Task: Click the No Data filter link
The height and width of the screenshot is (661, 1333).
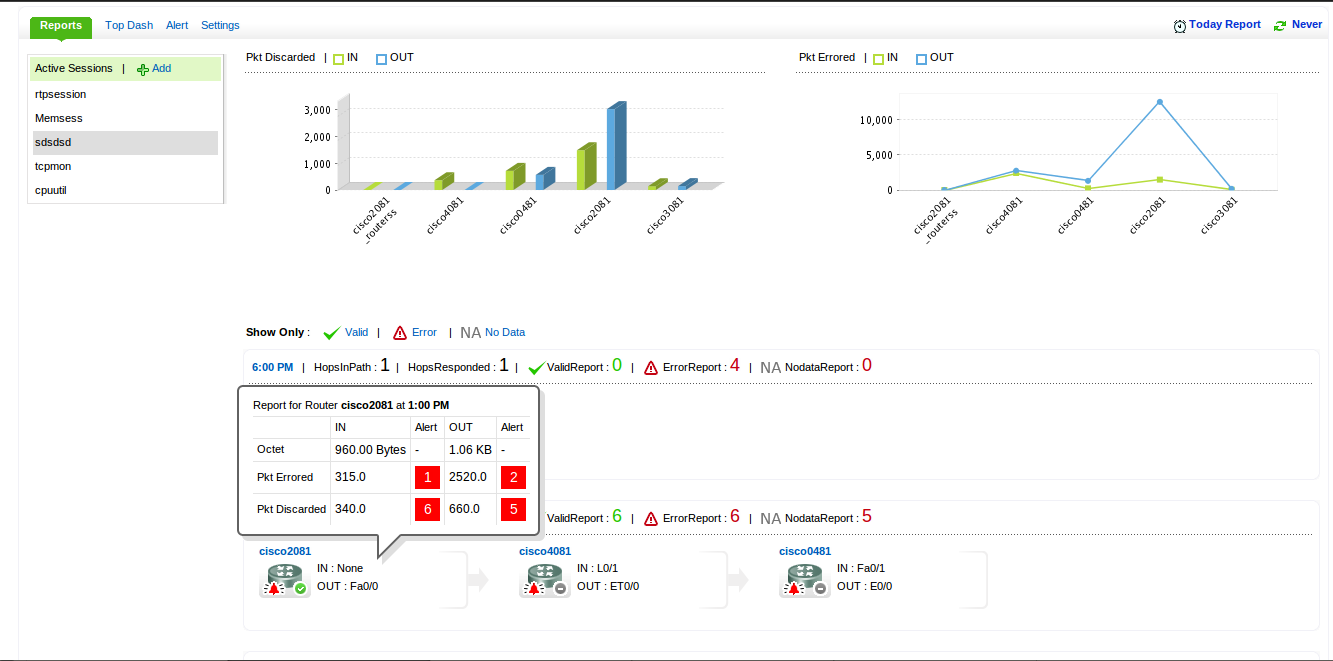Action: pos(505,332)
